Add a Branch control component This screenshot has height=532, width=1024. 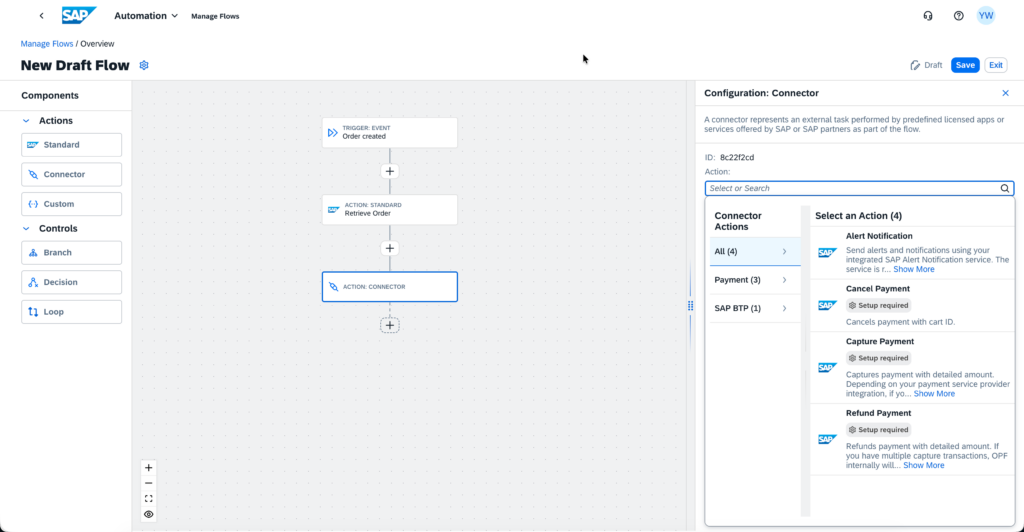click(71, 253)
